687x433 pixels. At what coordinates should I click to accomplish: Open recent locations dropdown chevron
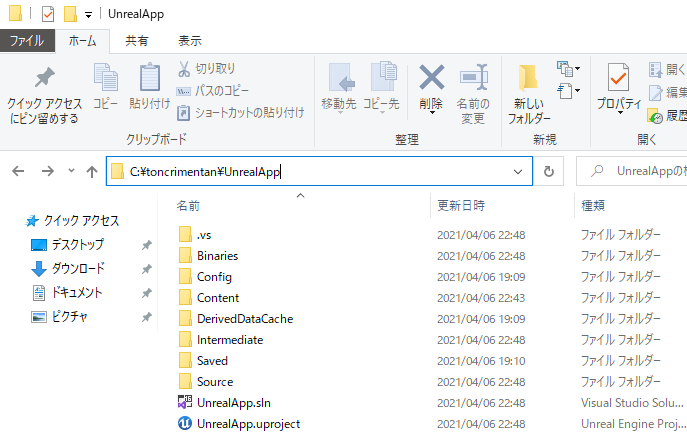pyautogui.click(x=71, y=170)
